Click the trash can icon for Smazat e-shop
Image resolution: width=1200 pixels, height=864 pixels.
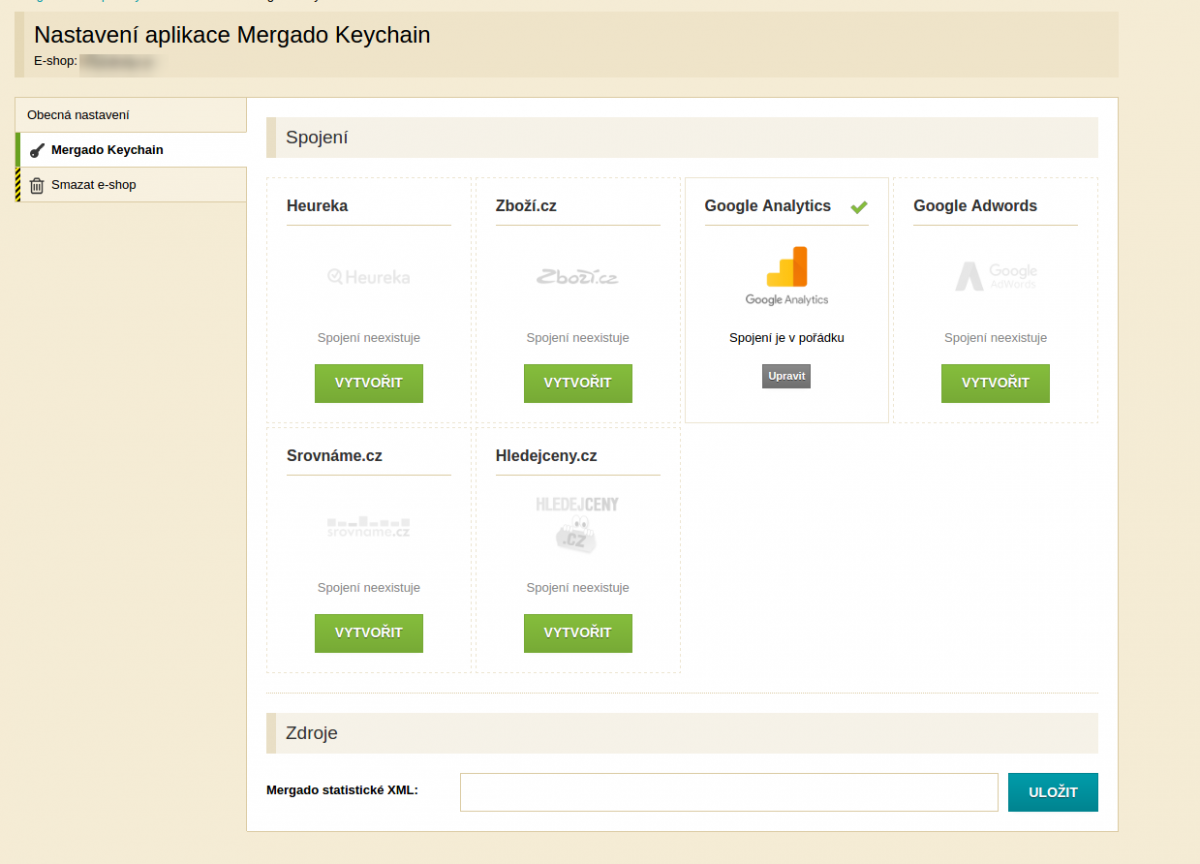pos(37,185)
